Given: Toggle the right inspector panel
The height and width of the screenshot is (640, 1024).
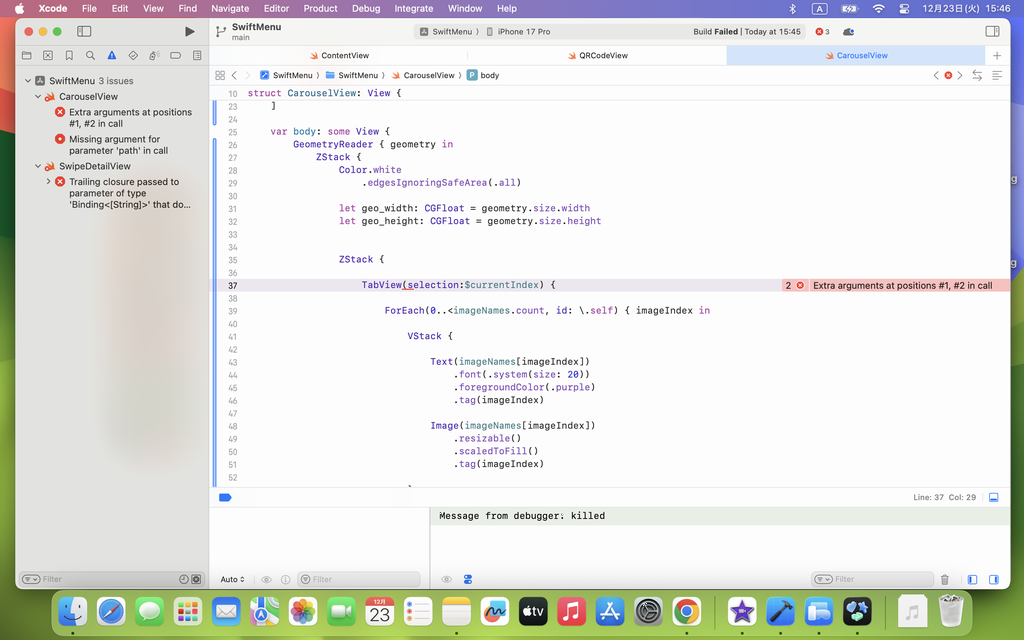Looking at the screenshot, I should 992,32.
